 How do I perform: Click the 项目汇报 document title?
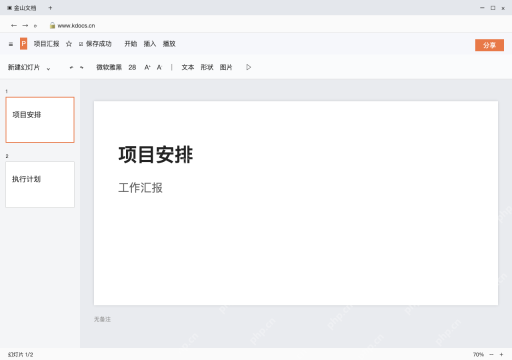(46, 44)
